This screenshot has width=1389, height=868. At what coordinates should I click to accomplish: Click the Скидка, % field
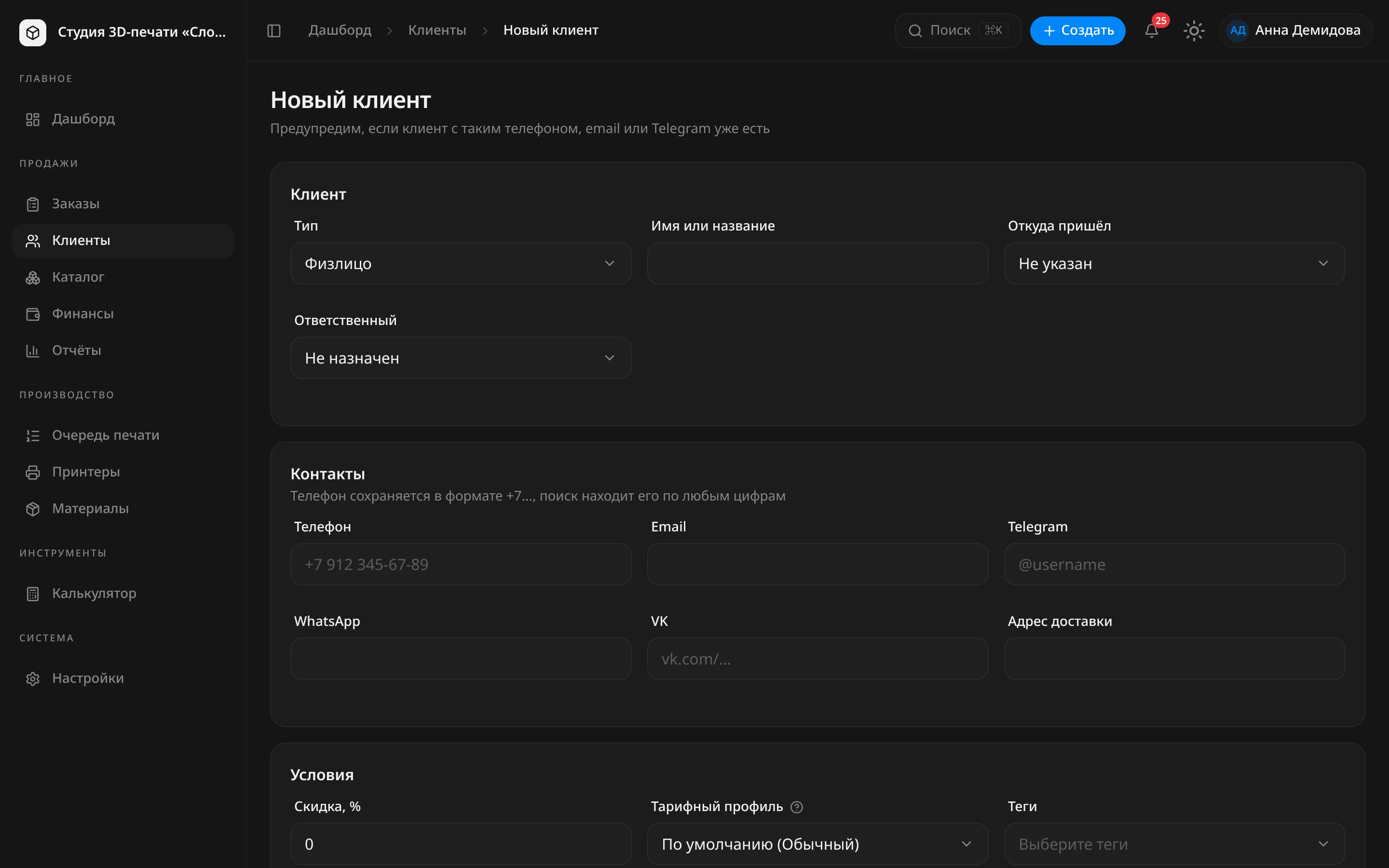tap(461, 844)
